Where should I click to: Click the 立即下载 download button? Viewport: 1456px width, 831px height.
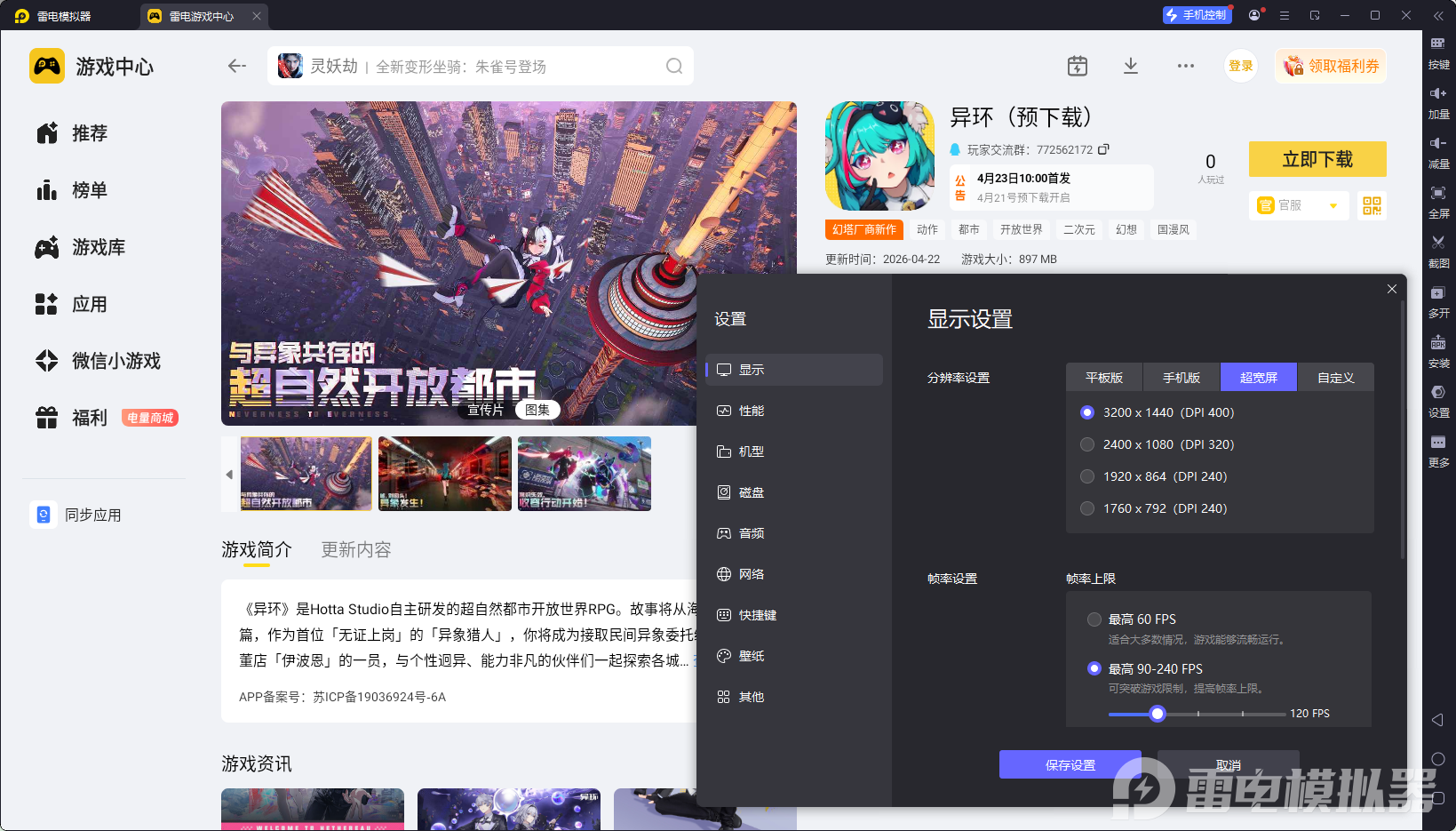(1317, 159)
